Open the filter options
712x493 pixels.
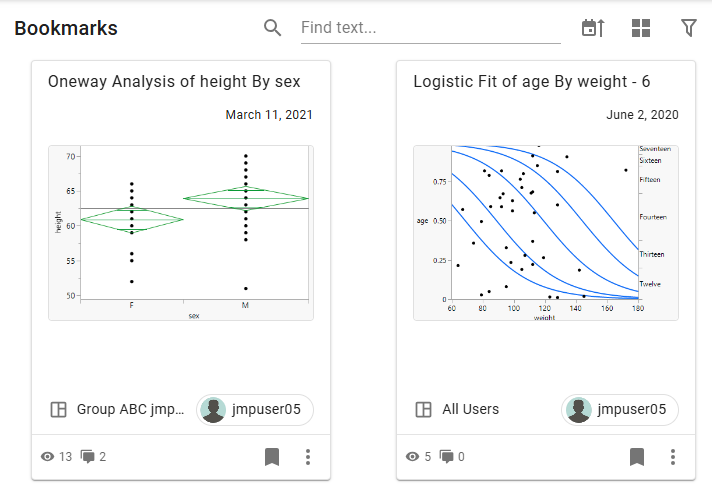pyautogui.click(x=689, y=28)
